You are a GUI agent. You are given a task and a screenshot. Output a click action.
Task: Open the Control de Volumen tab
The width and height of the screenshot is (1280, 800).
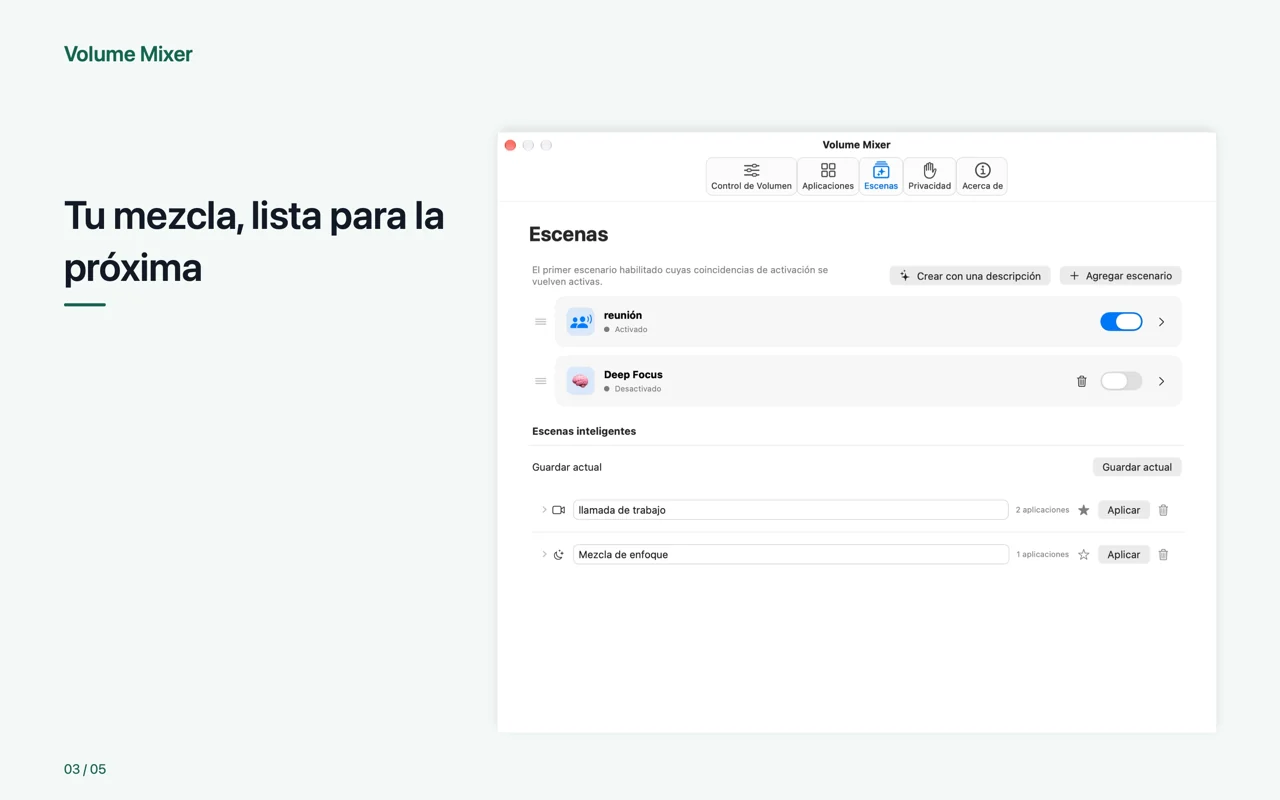(x=751, y=176)
